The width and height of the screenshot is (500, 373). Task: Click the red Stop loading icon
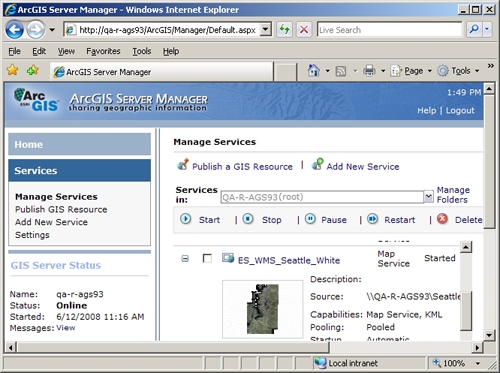(x=304, y=30)
